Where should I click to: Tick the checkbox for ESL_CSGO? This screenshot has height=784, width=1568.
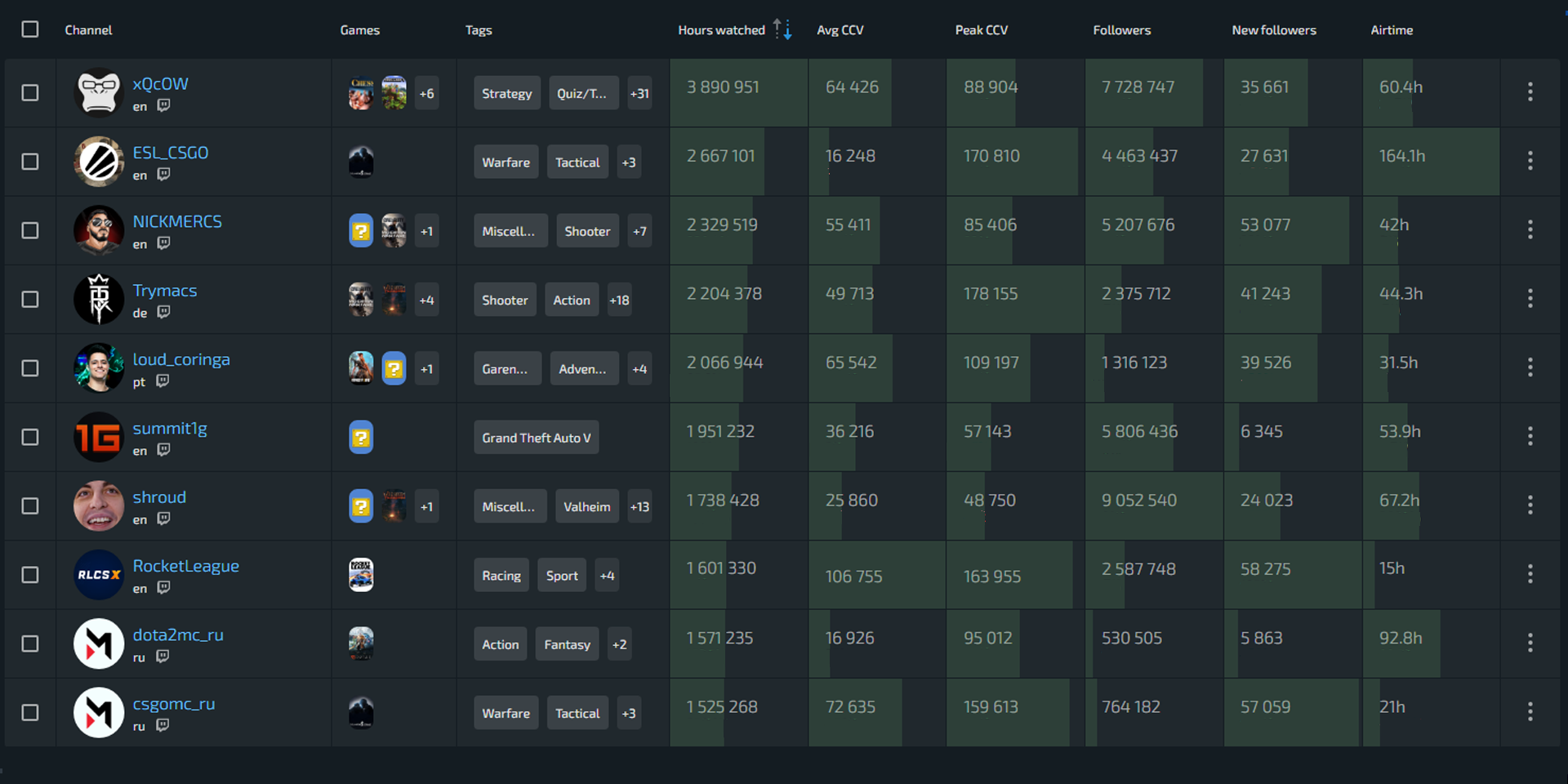coord(30,162)
